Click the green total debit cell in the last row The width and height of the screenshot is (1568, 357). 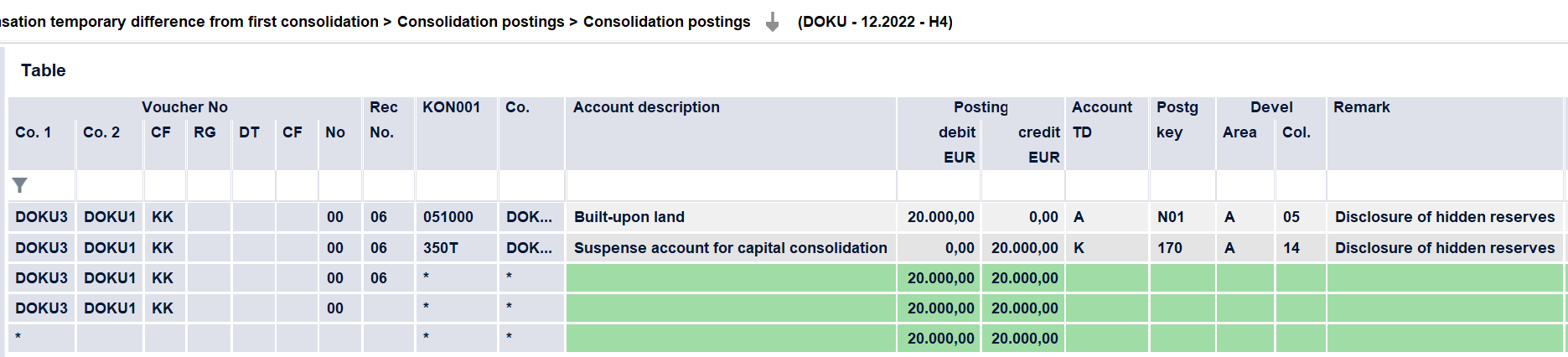pyautogui.click(x=939, y=339)
